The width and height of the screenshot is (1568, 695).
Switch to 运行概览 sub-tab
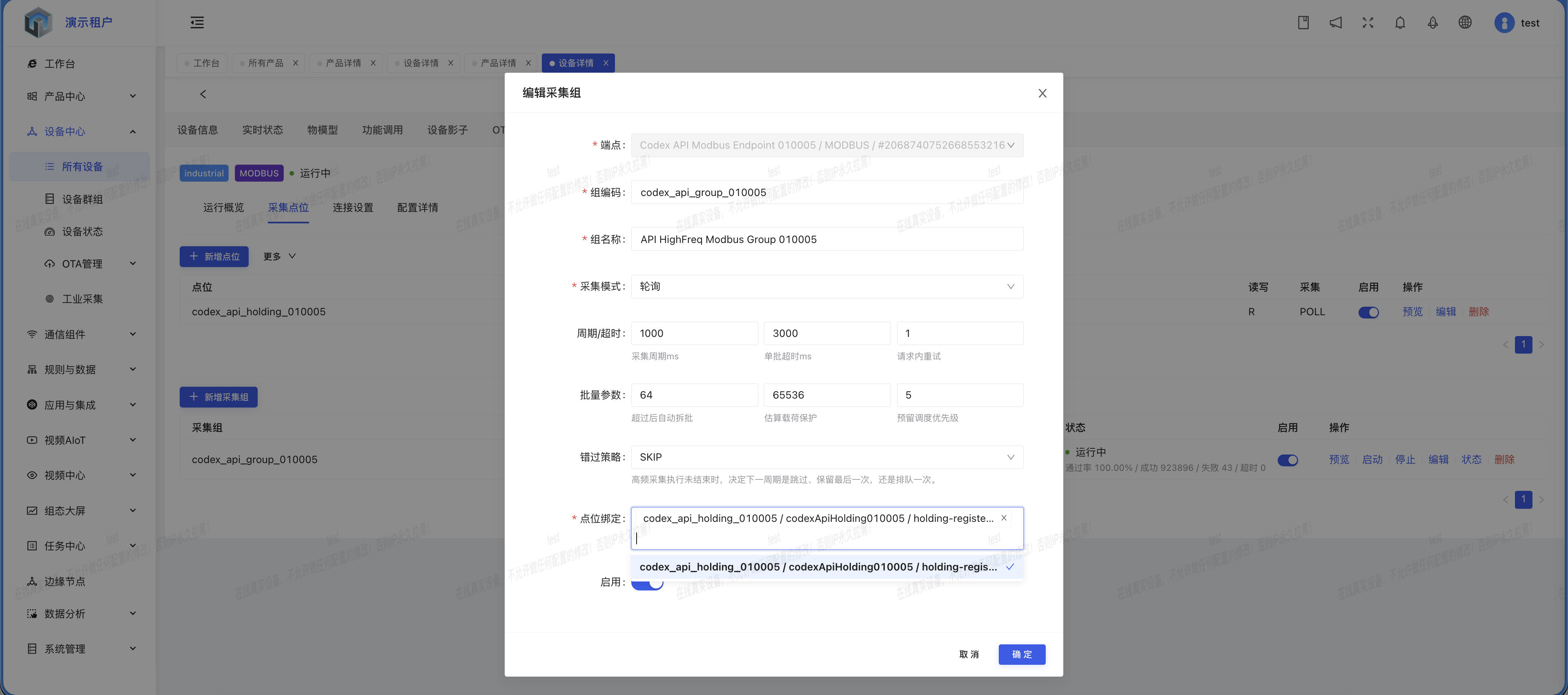(x=223, y=207)
